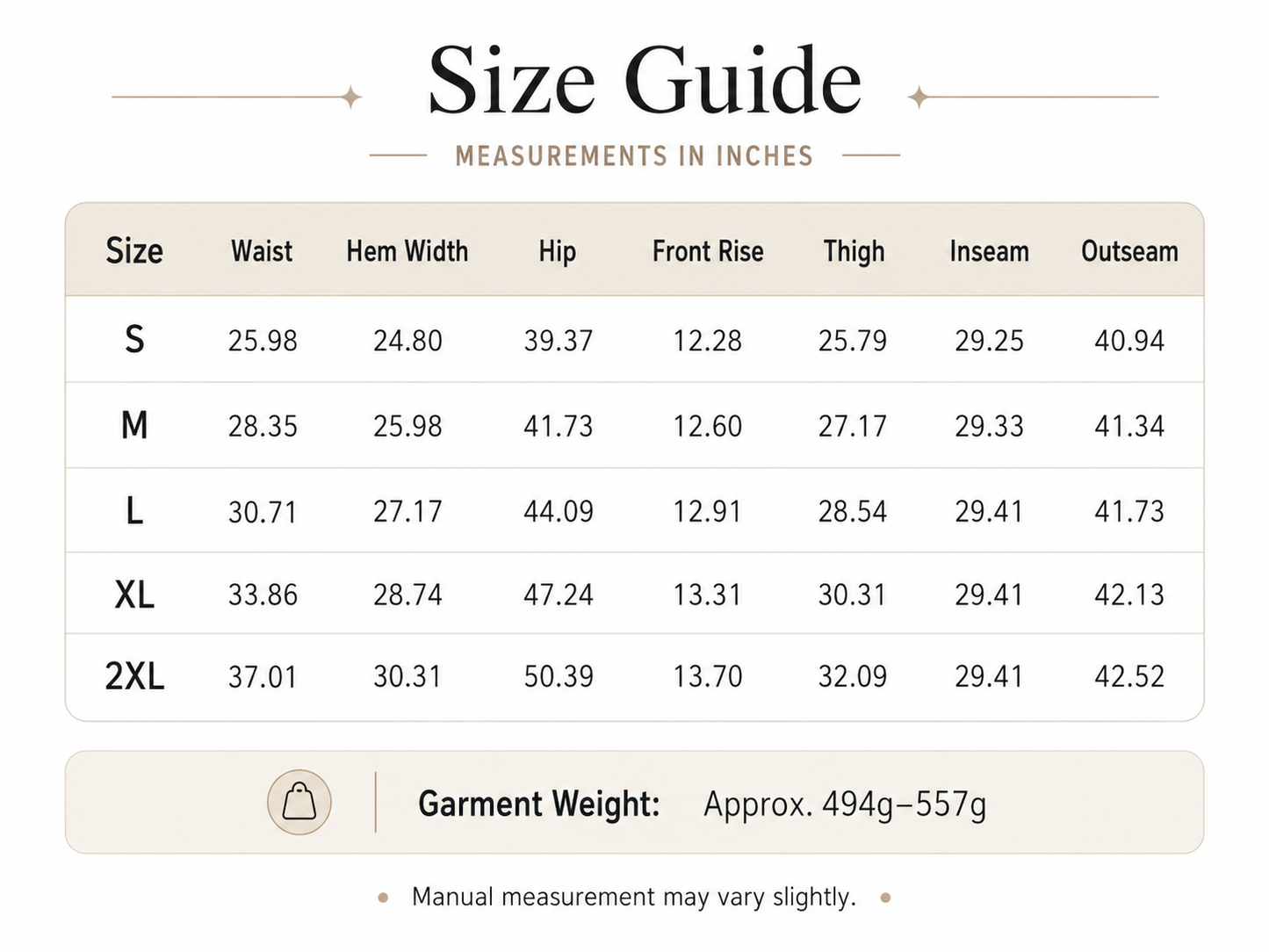The width and height of the screenshot is (1269, 952).
Task: Select the S size row label
Action: pos(134,339)
